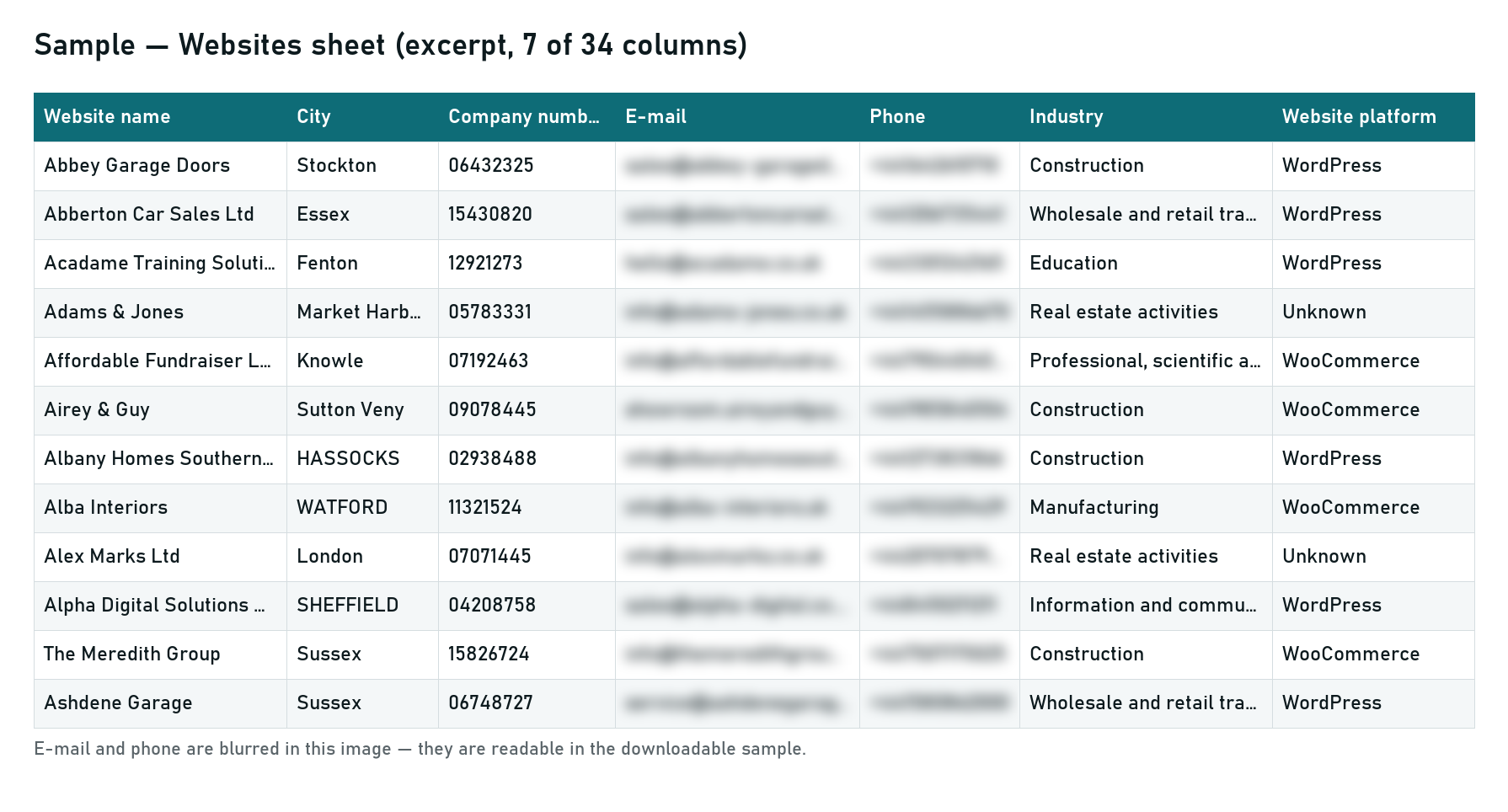This screenshot has width=1508, height=812.
Task: Select the 'Acadame Training Soluti...' cell
Action: point(160,264)
